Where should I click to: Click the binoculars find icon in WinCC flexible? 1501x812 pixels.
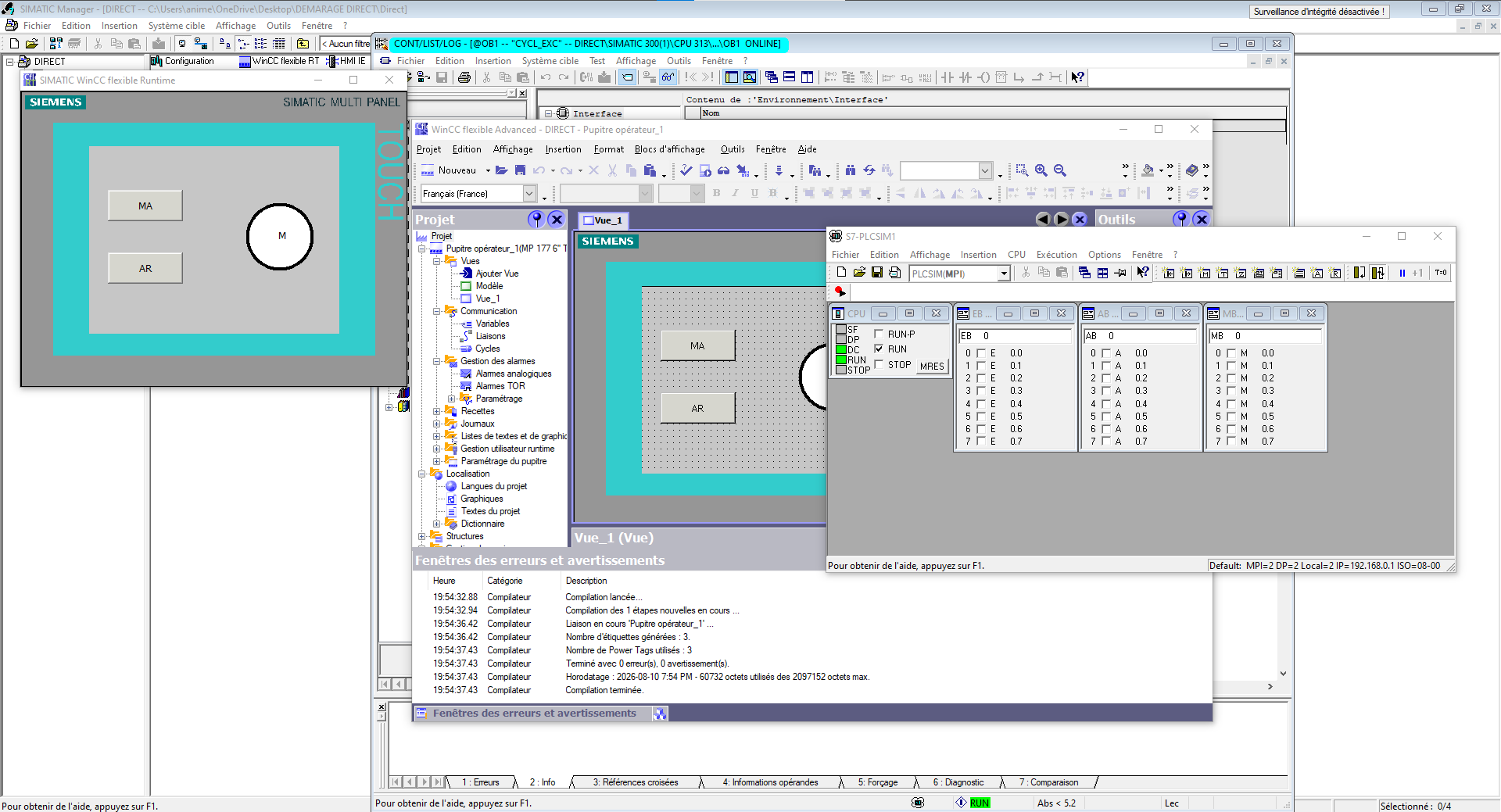click(x=851, y=170)
